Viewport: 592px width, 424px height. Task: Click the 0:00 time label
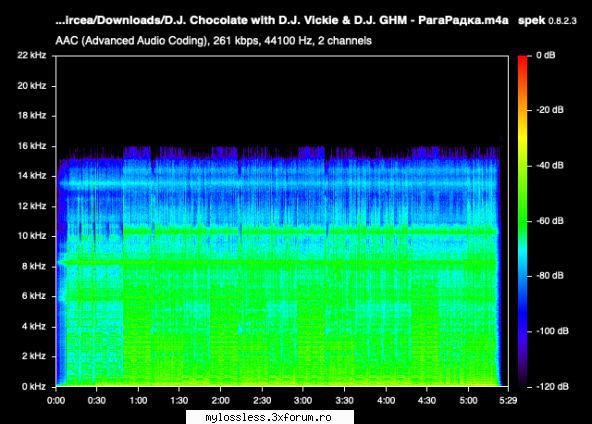56,401
